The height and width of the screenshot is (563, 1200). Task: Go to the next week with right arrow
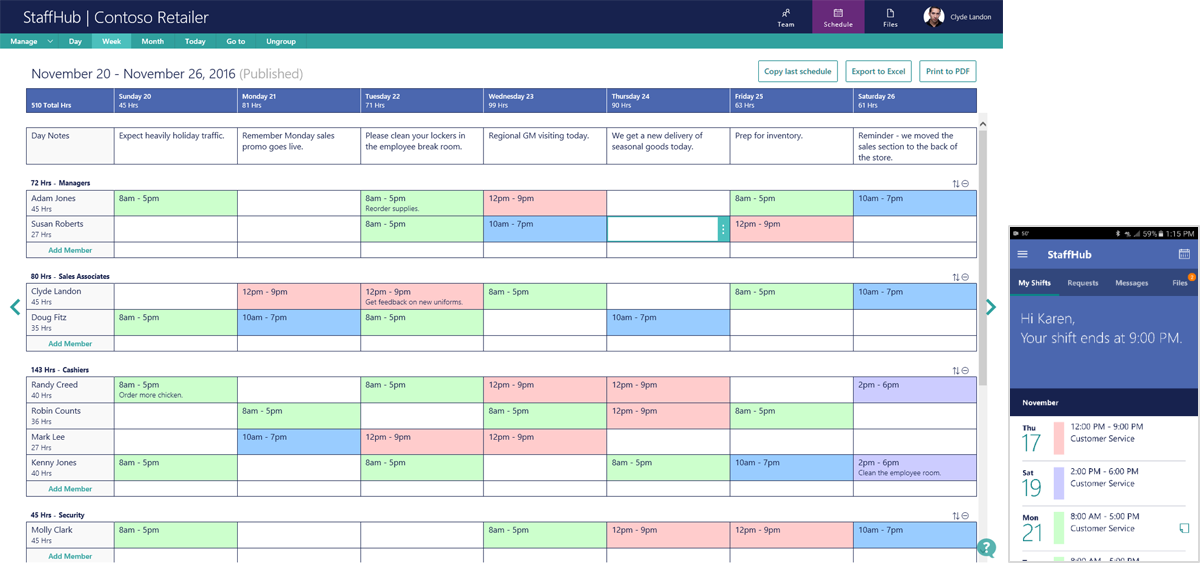(990, 307)
